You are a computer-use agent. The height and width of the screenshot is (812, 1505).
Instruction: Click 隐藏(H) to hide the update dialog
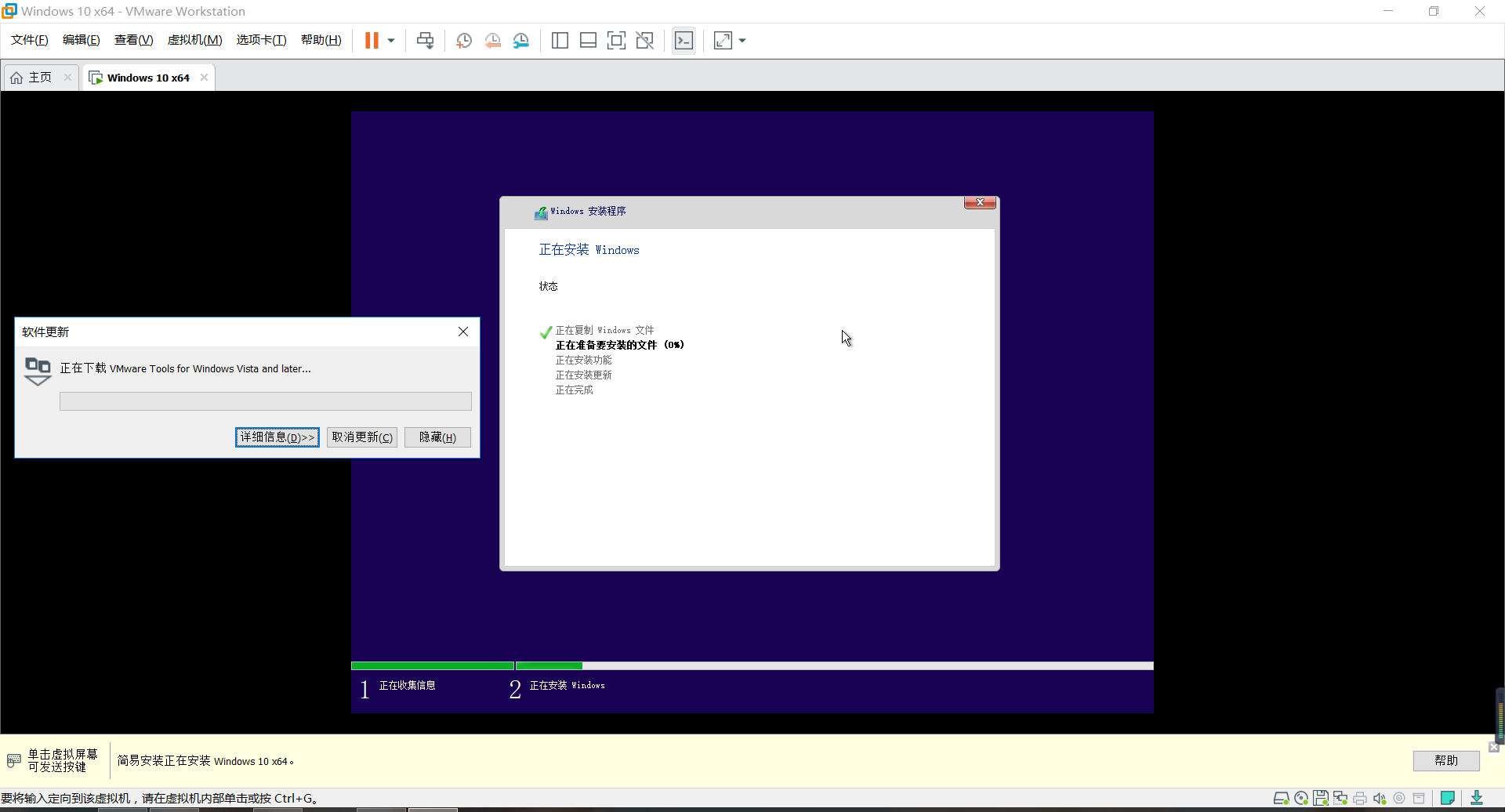(437, 437)
